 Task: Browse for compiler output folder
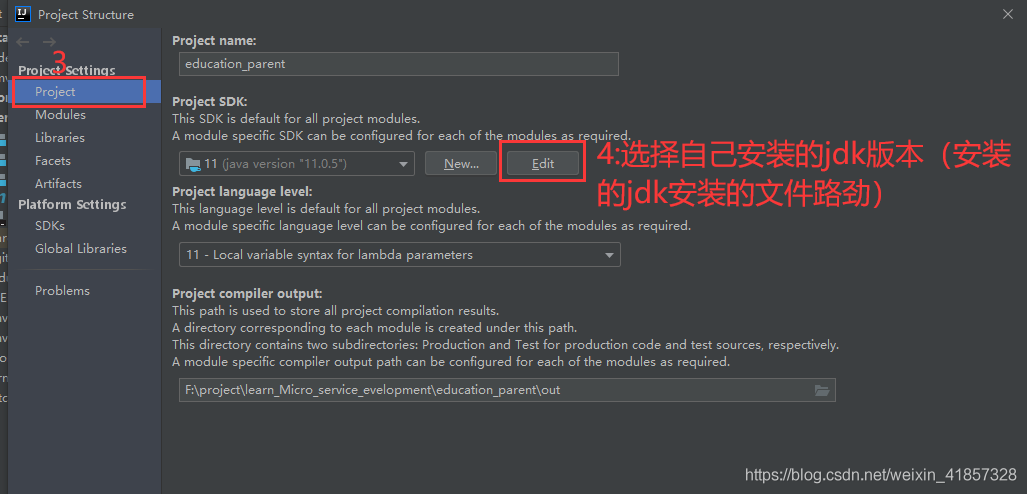click(x=821, y=390)
